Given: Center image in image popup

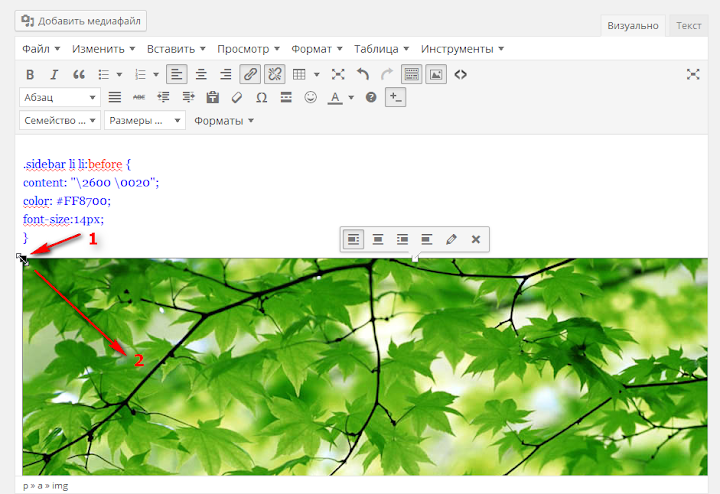Looking at the screenshot, I should pos(378,239).
